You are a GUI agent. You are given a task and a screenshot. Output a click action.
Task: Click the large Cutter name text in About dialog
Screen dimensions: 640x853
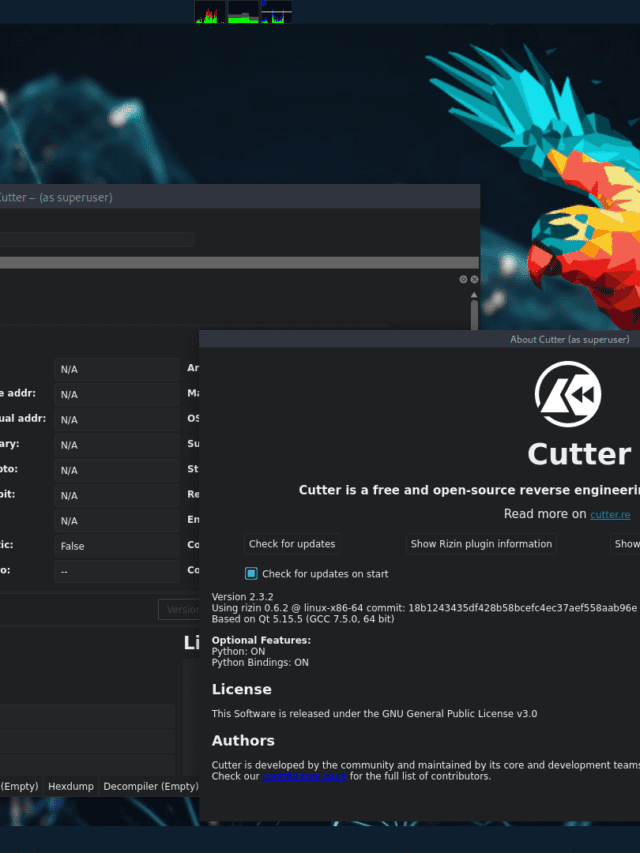click(x=579, y=453)
